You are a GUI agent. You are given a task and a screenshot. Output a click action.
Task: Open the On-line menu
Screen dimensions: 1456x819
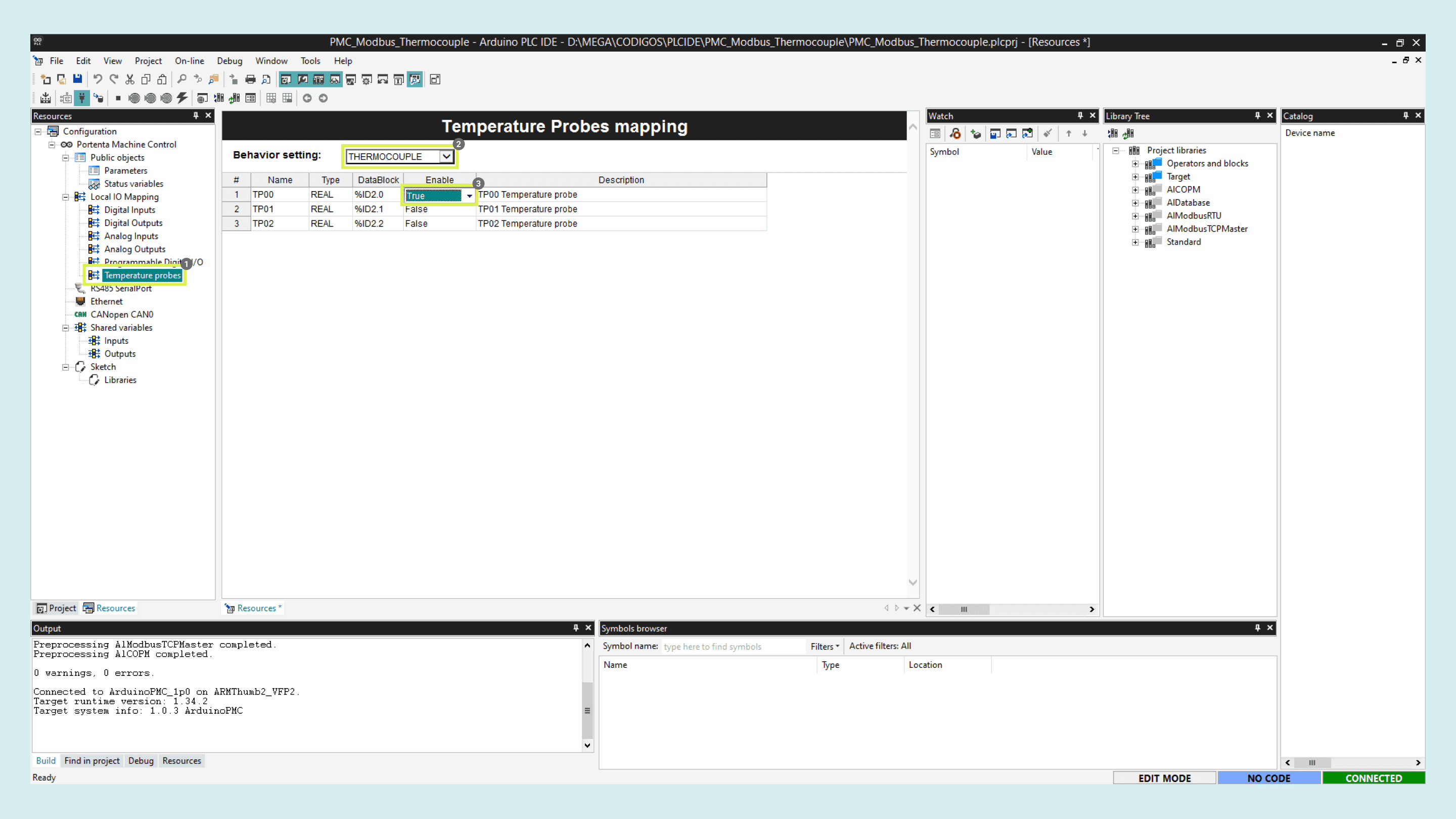(190, 61)
